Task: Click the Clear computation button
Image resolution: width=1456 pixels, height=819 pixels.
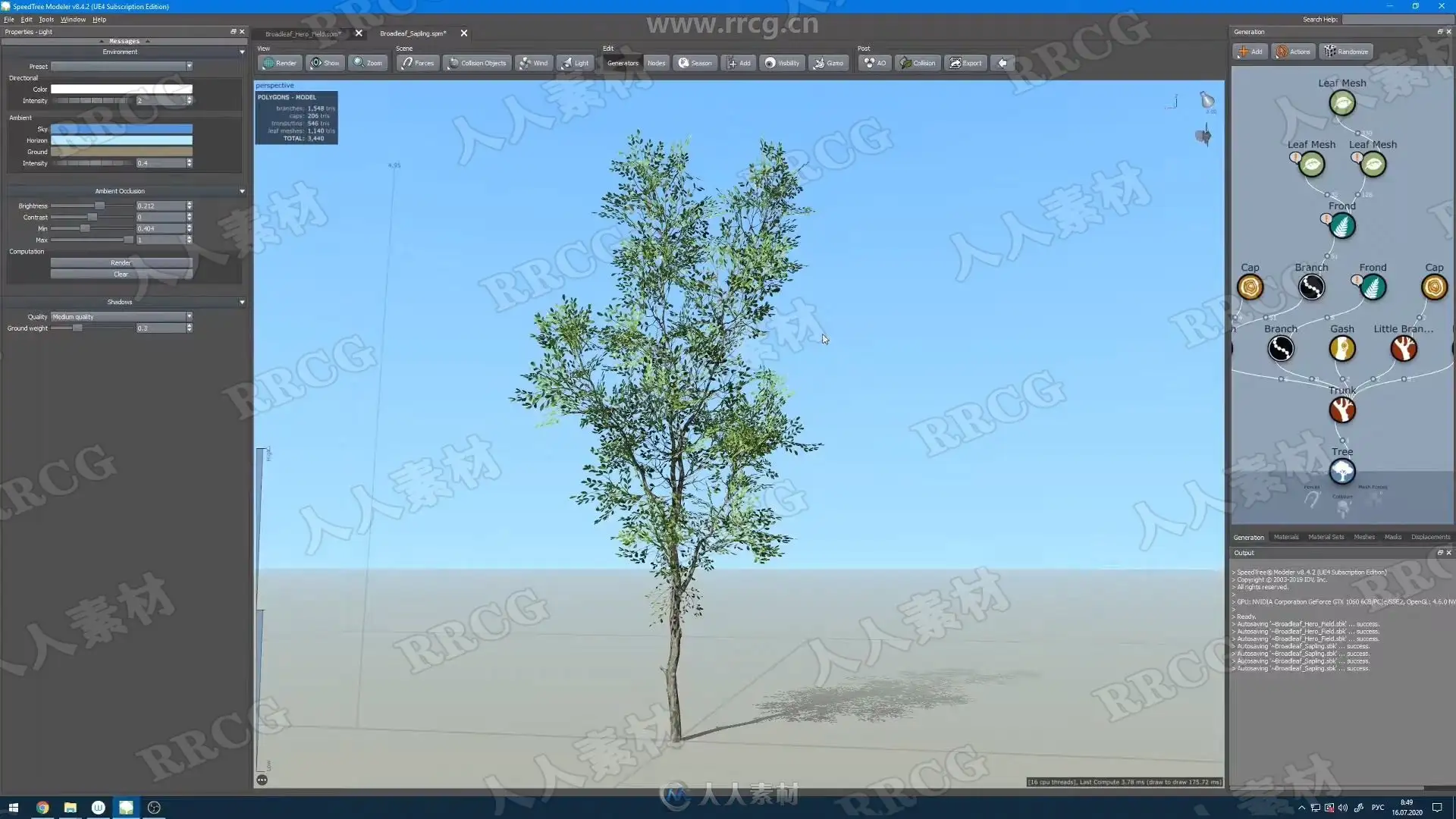Action: point(121,275)
